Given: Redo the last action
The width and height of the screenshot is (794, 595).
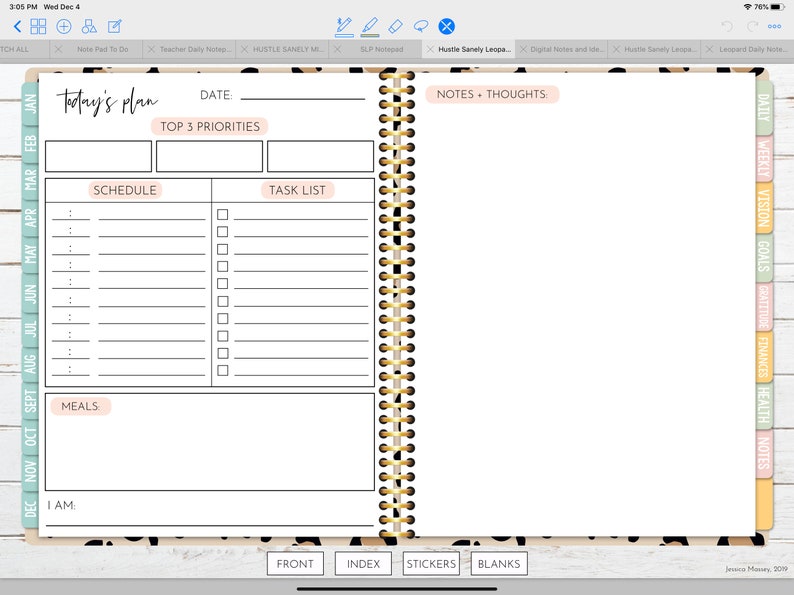Looking at the screenshot, I should (x=752, y=26).
